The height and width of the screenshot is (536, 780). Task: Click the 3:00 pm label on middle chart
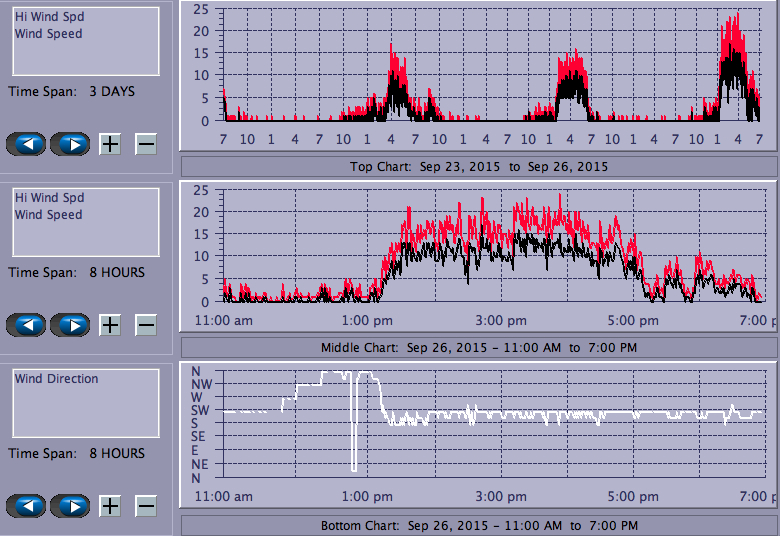(x=500, y=321)
